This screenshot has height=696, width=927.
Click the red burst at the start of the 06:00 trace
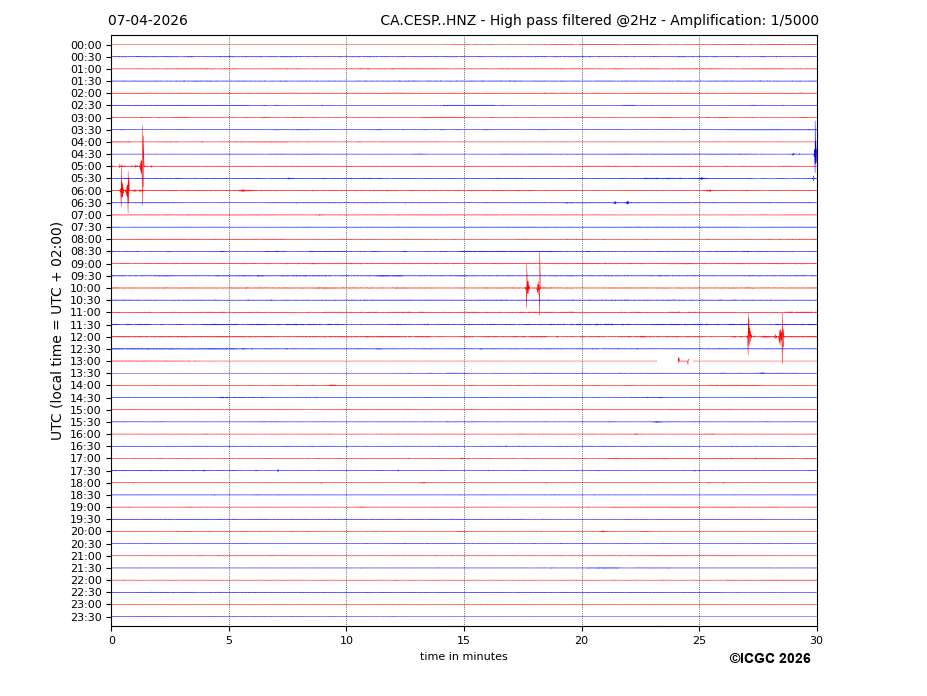[124, 190]
